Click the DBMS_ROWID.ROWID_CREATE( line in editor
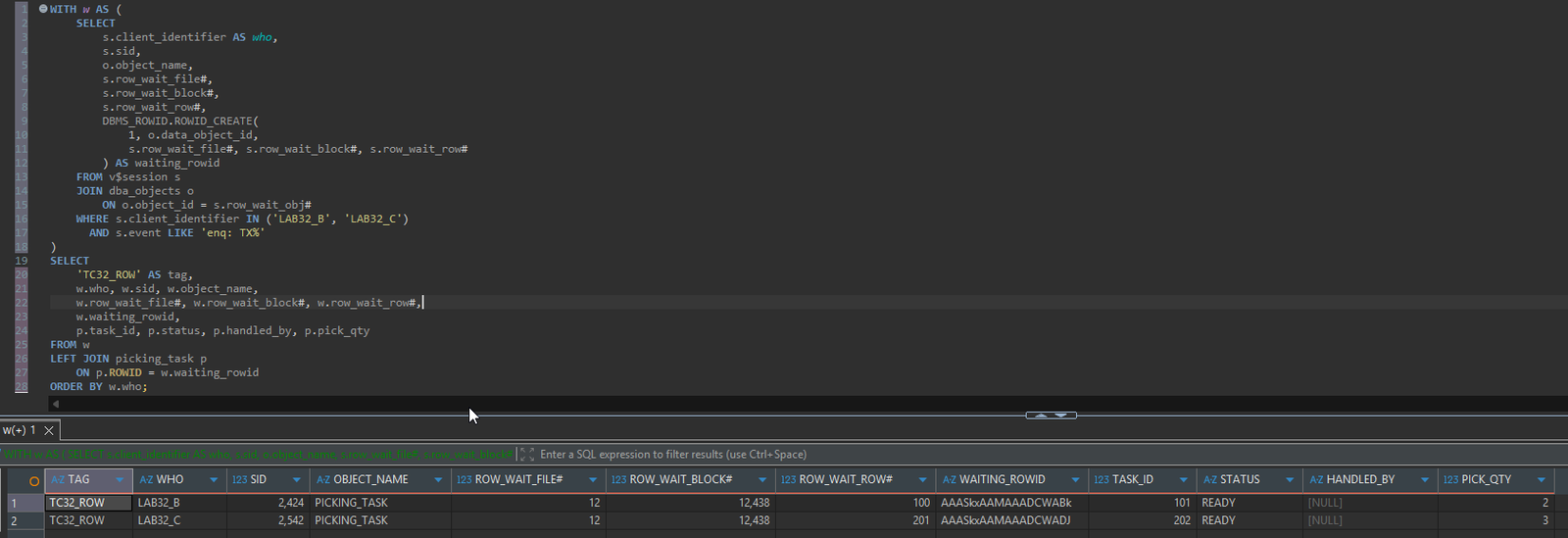The image size is (1568, 538). click(x=180, y=121)
